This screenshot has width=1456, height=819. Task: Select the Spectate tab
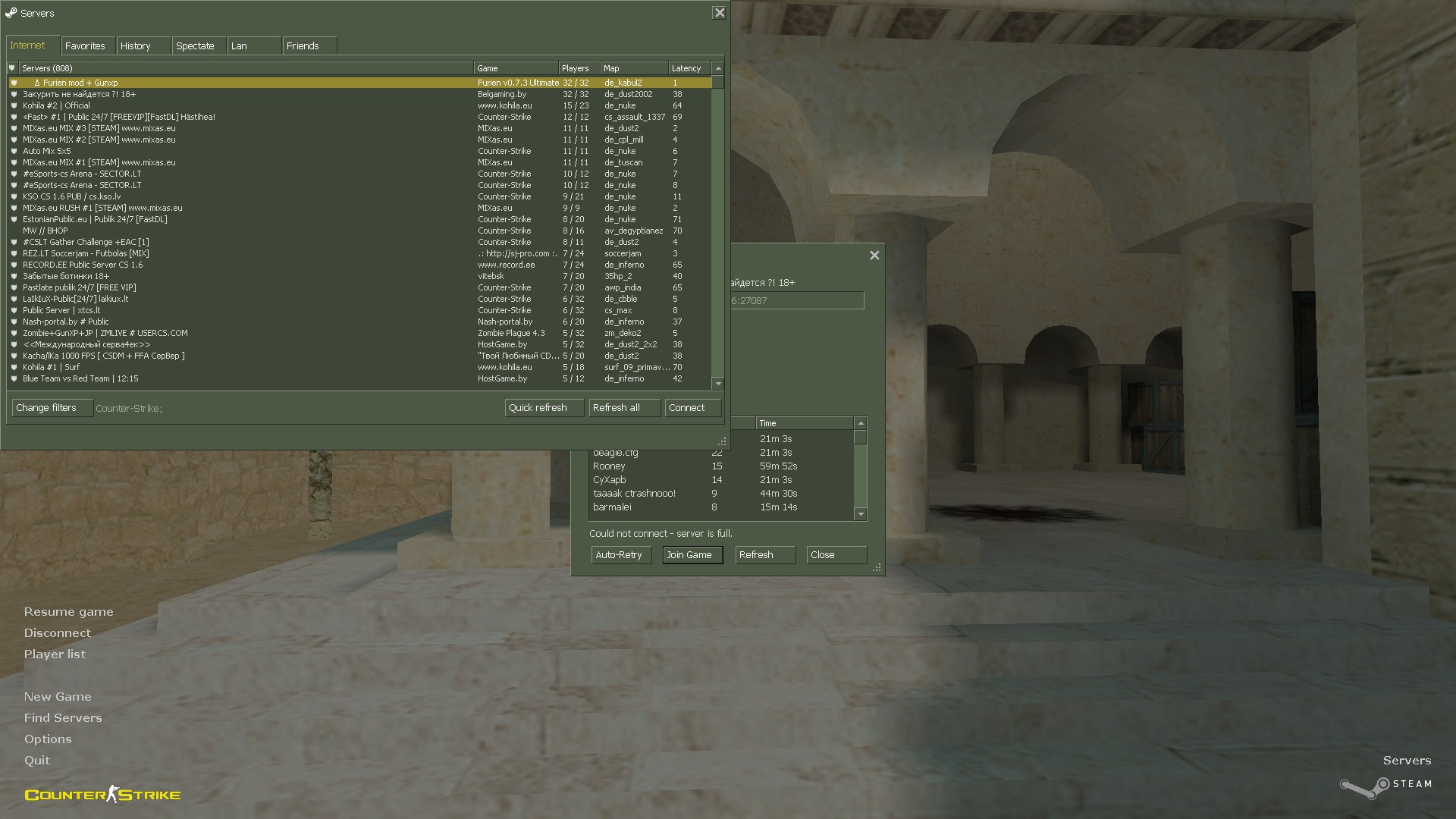pos(199,46)
